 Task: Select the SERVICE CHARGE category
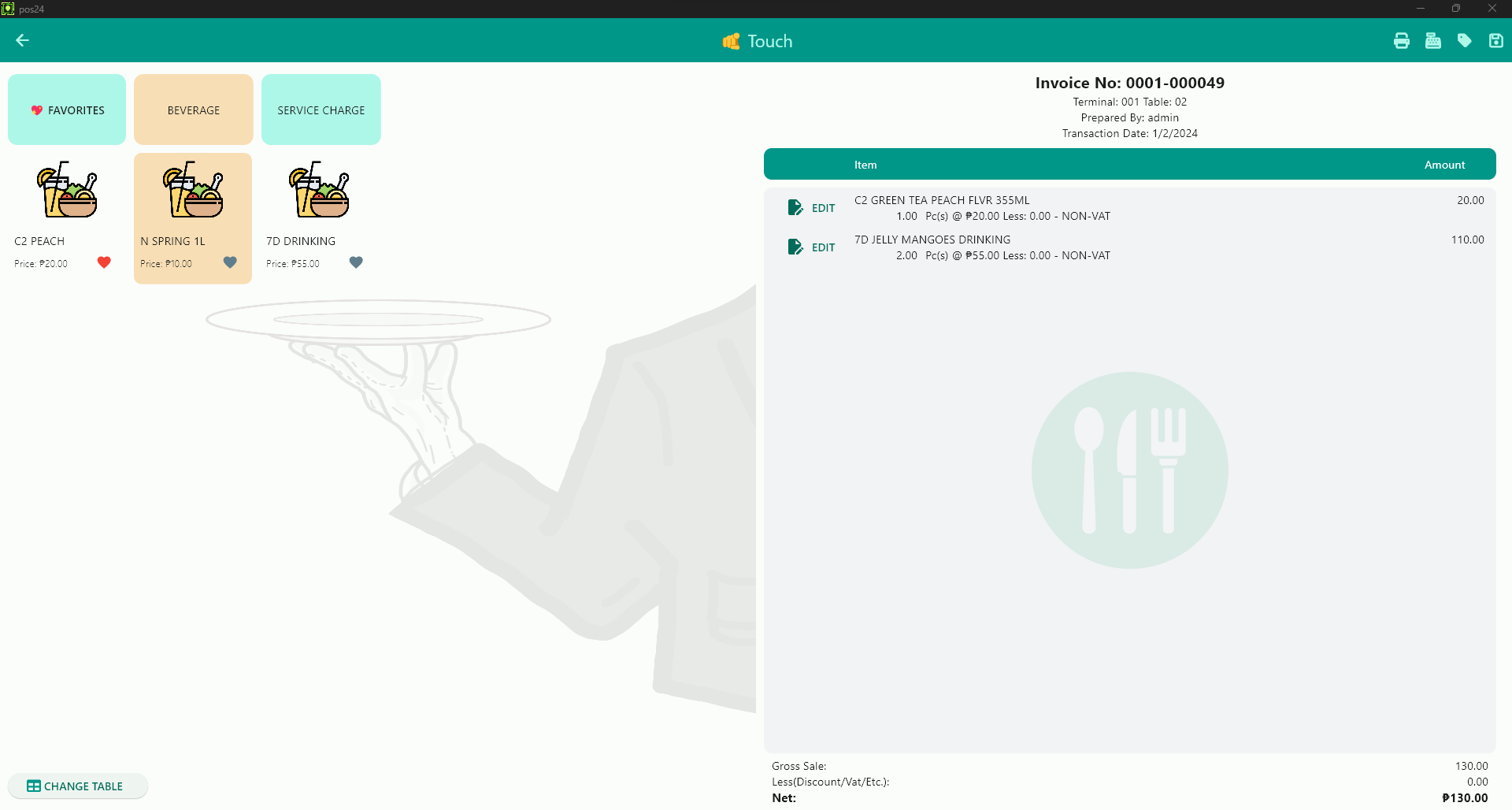click(321, 110)
